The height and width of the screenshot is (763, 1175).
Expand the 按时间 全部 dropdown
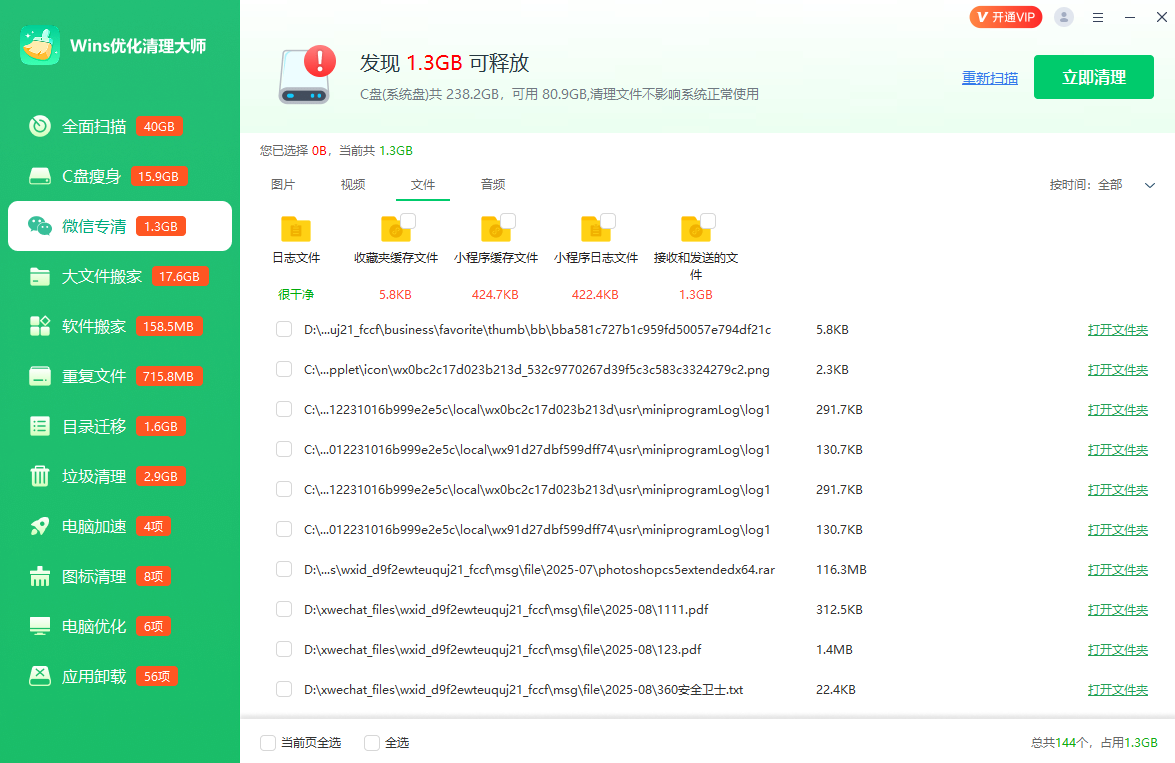tap(1149, 185)
